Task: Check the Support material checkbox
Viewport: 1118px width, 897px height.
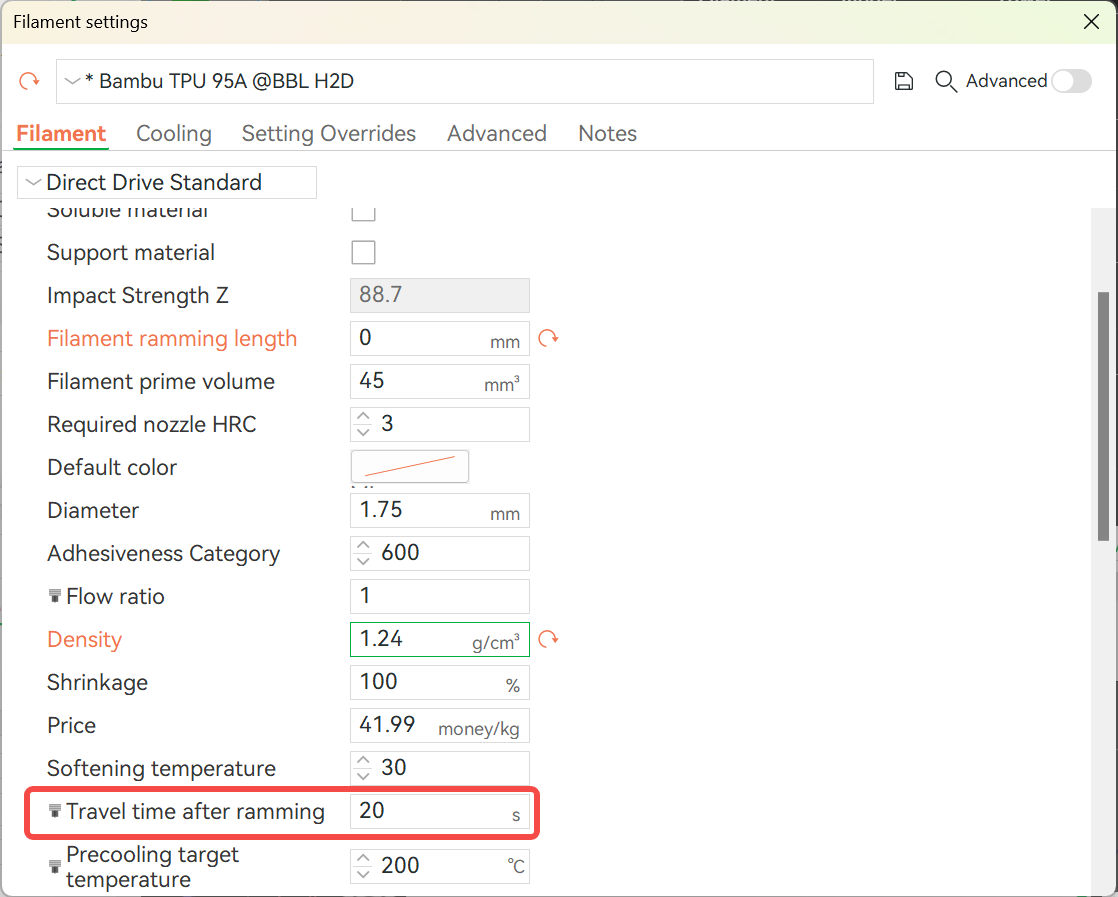Action: point(363,252)
